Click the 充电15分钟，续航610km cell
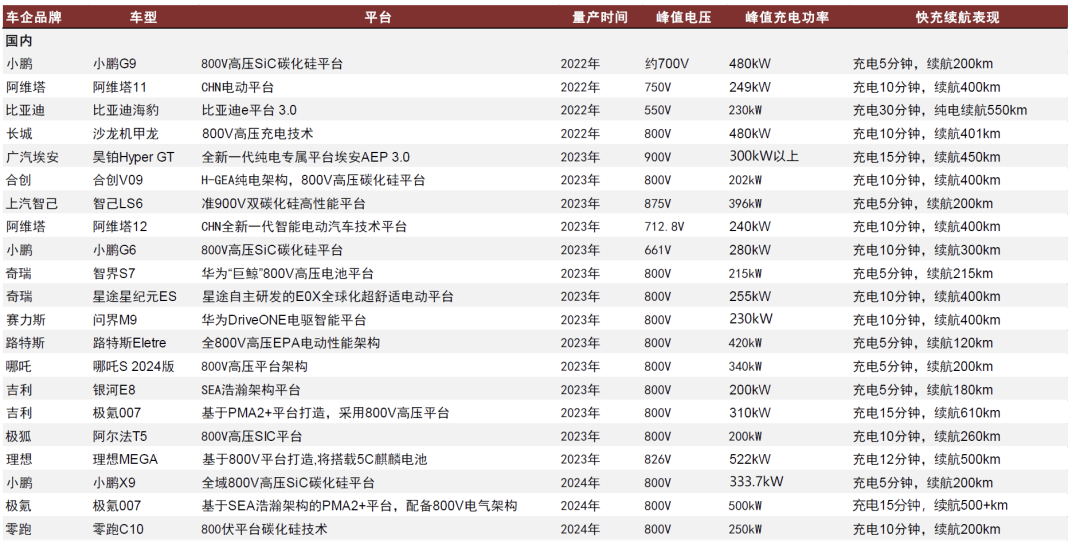The height and width of the screenshot is (551, 1080). click(x=926, y=413)
